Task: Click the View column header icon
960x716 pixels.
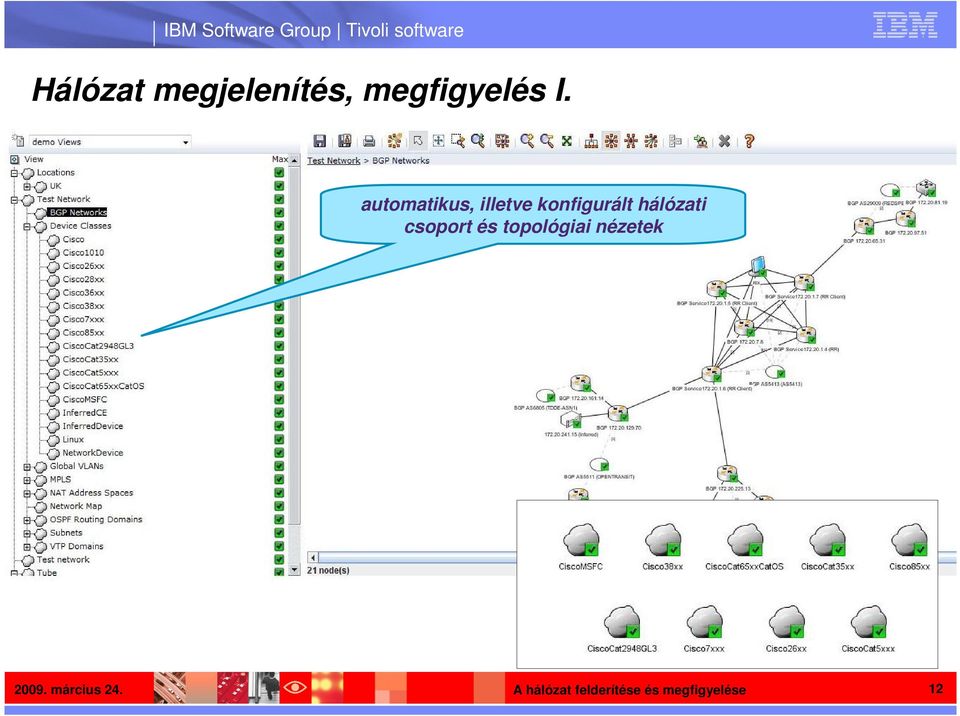Action: tap(15, 159)
